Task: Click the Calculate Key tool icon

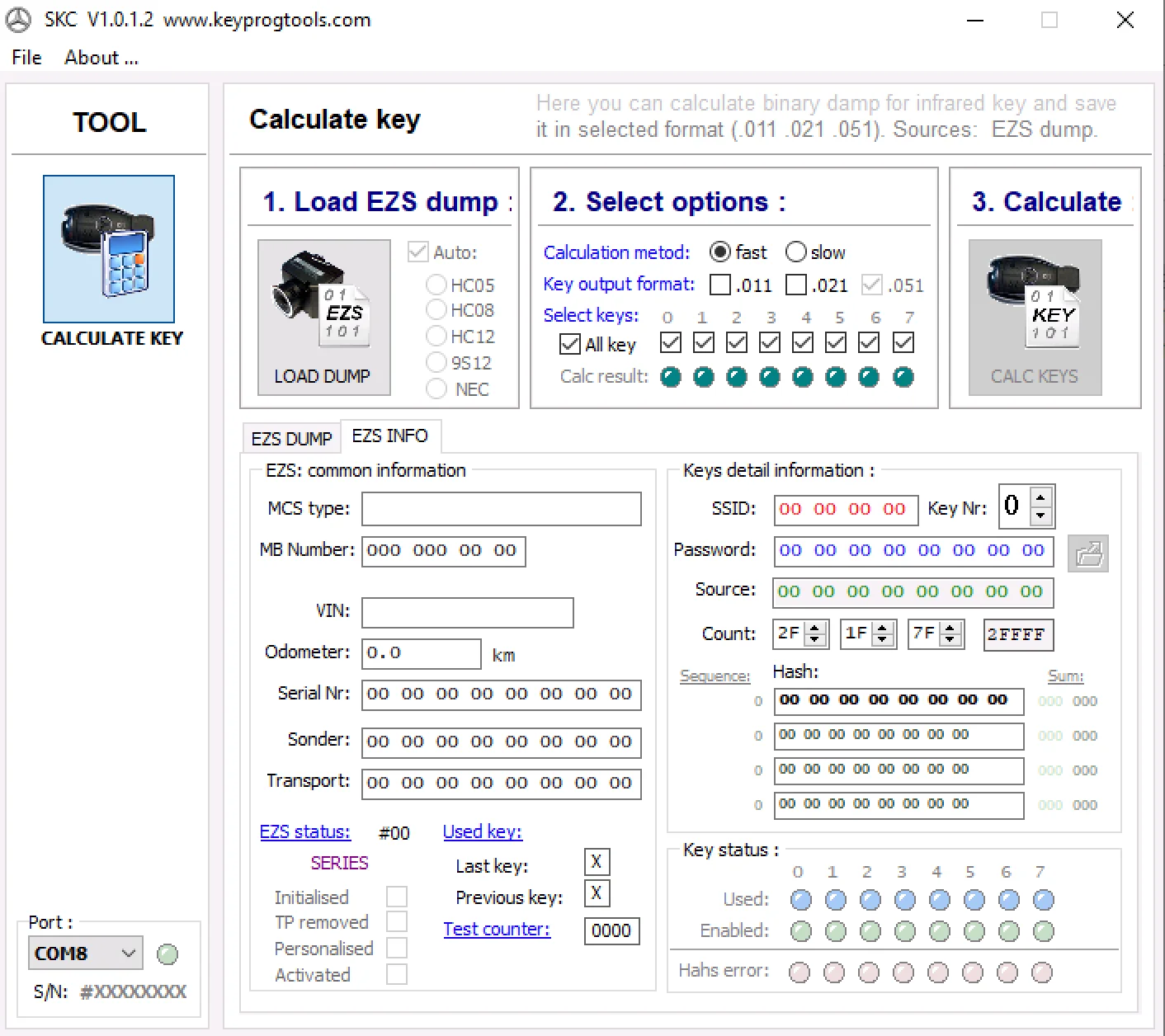Action: pyautogui.click(x=109, y=249)
